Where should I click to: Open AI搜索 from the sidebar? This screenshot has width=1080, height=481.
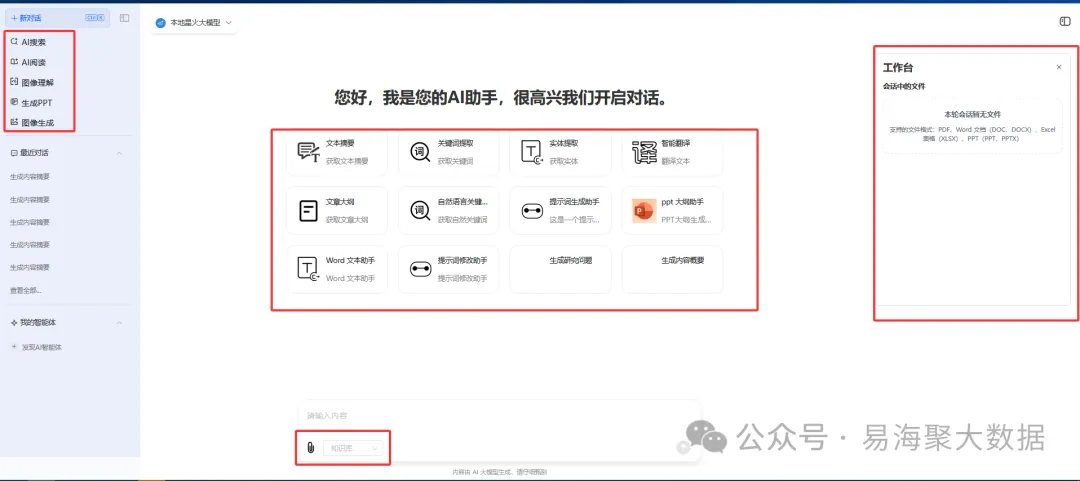pos(28,42)
